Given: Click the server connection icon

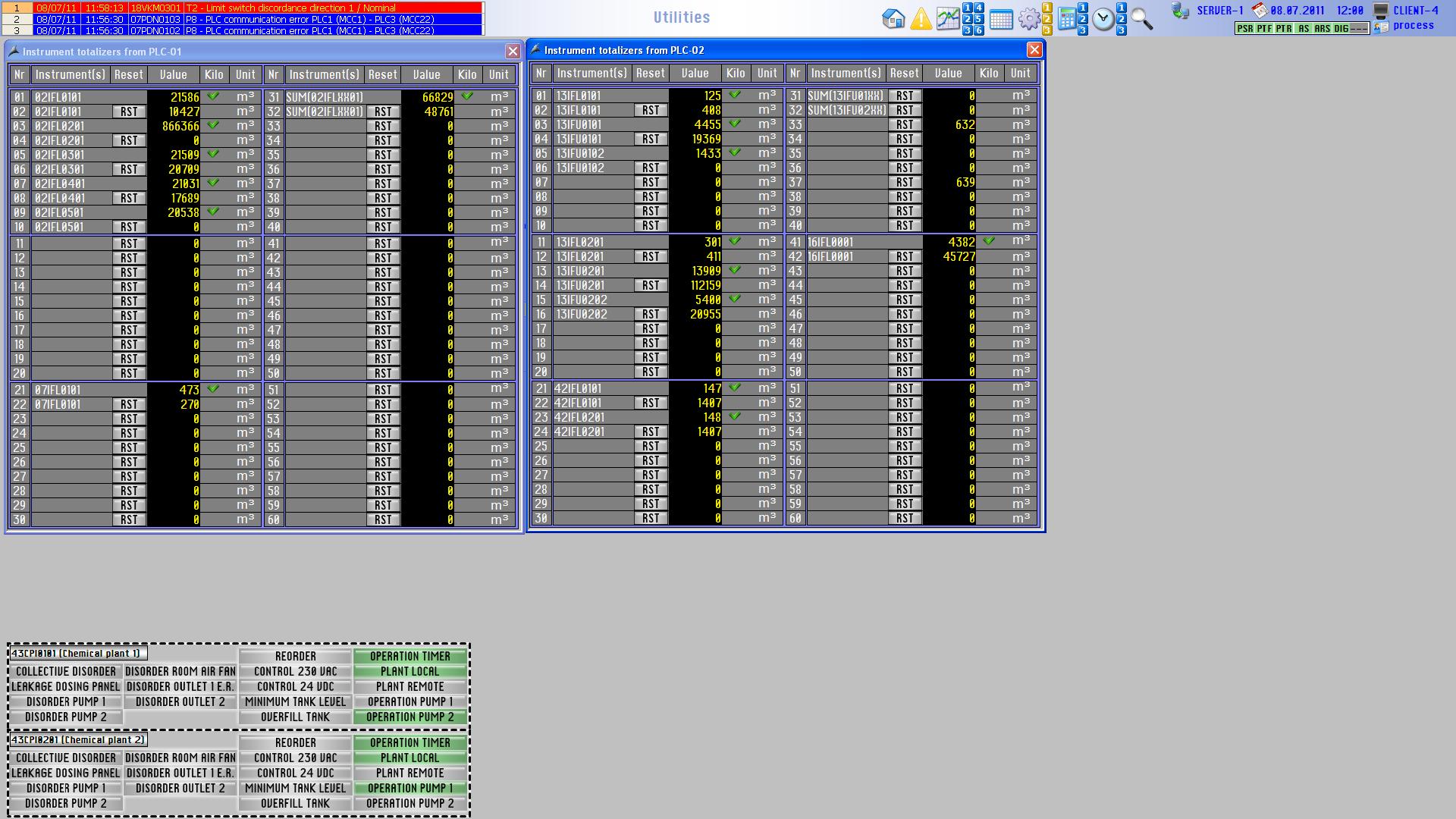Looking at the screenshot, I should tap(1179, 11).
